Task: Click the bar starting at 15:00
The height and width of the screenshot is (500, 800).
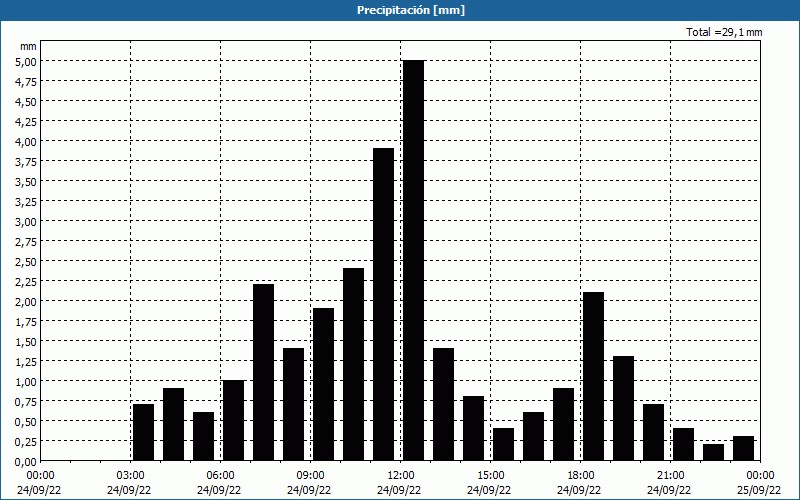Action: 504,444
